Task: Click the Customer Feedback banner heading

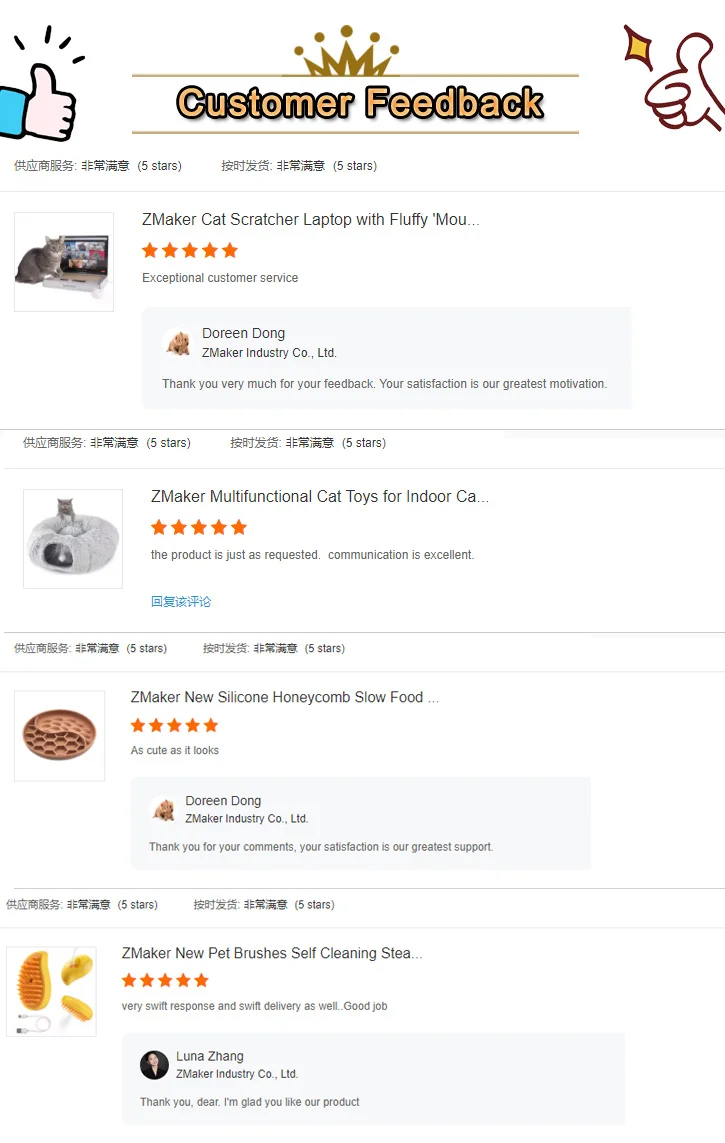Action: tap(360, 103)
